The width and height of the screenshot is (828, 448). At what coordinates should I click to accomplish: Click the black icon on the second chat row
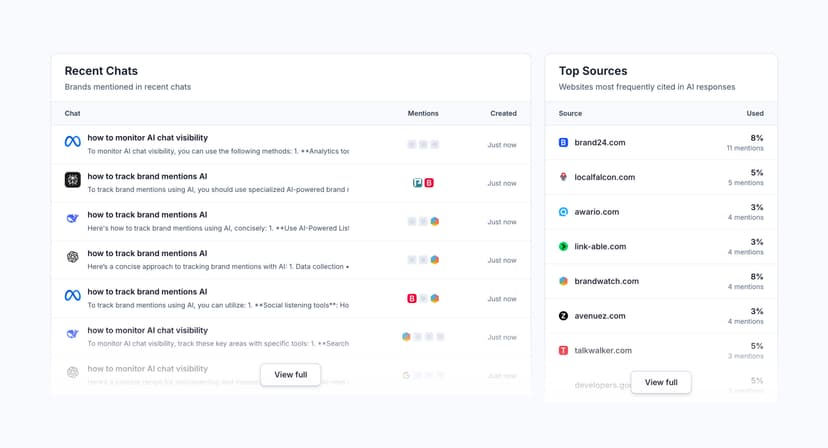72,180
